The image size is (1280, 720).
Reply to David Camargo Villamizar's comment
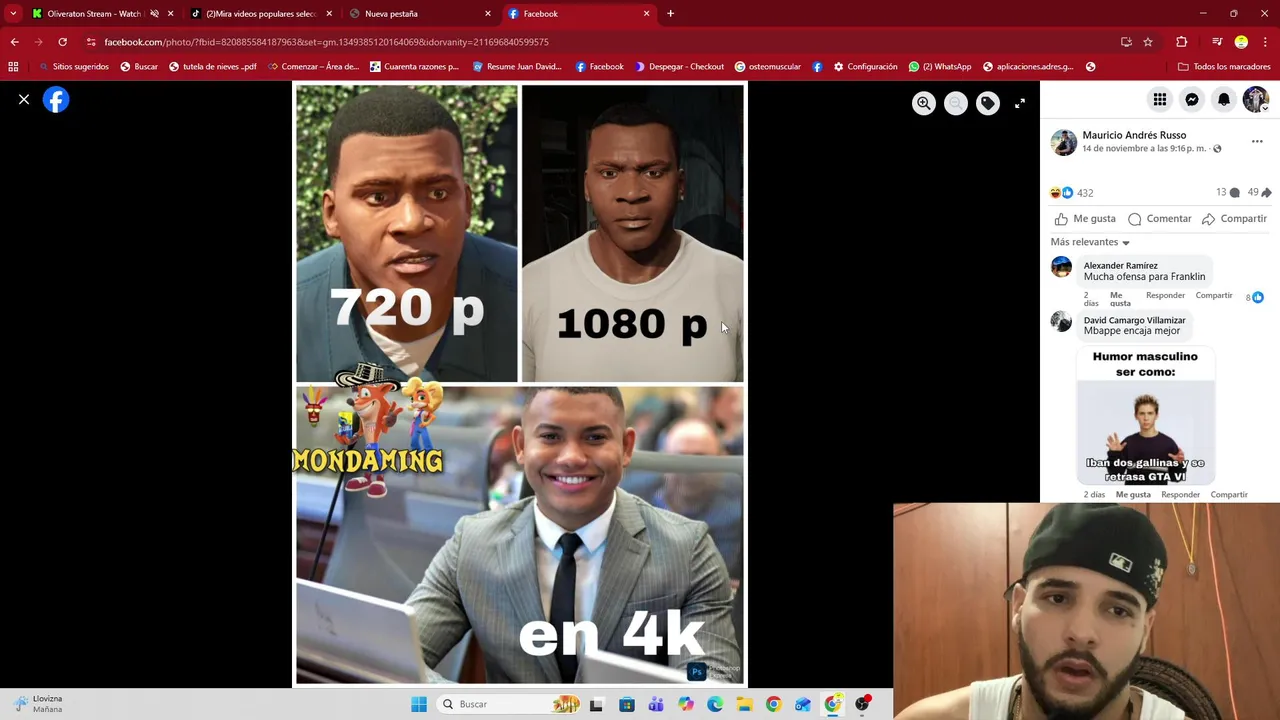[x=1180, y=495]
